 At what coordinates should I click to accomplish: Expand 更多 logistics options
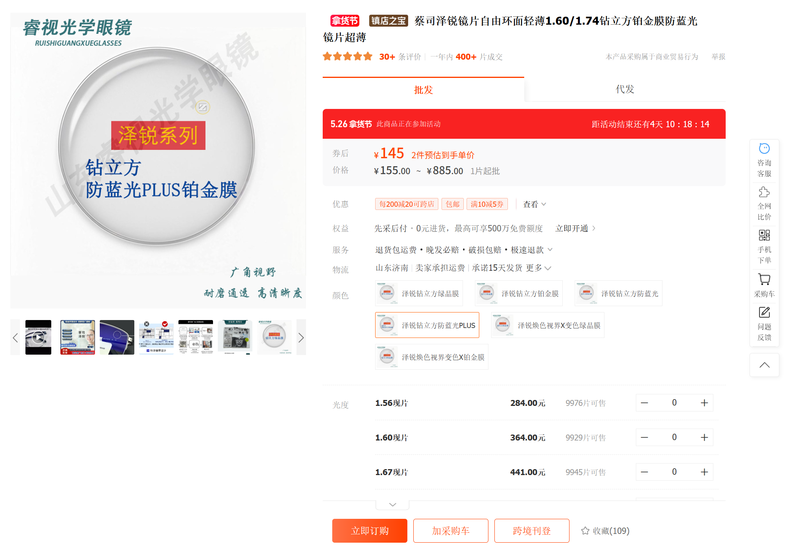click(538, 268)
